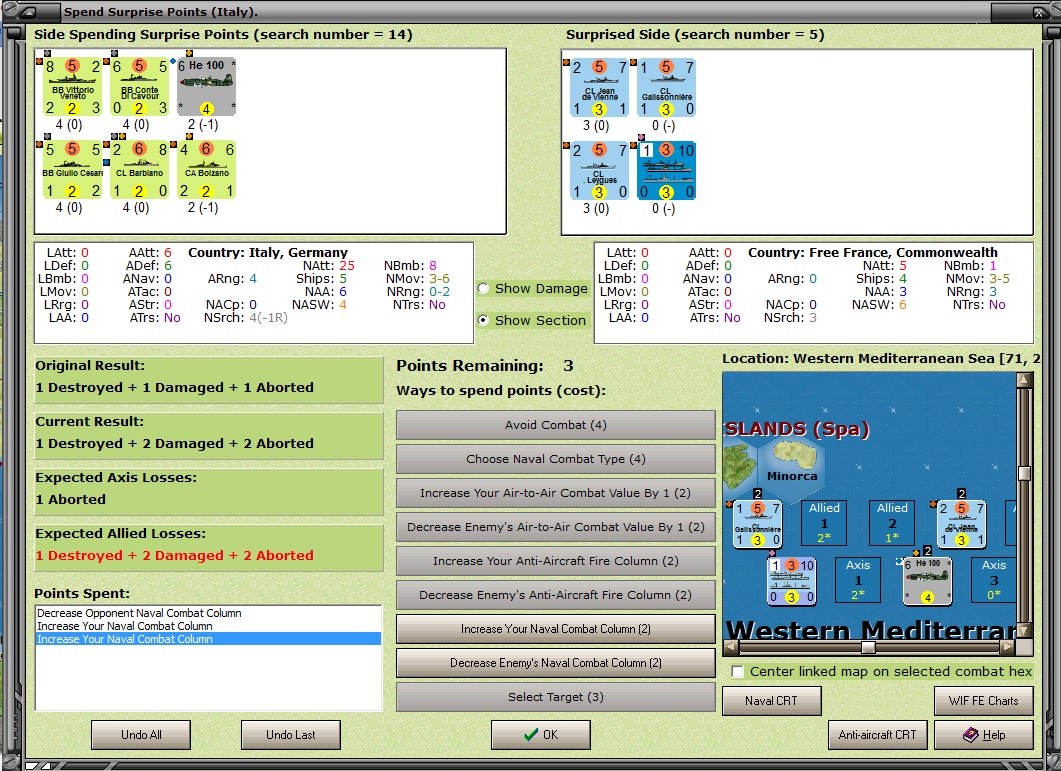Select the He 100 aircraft counter in attacker panel

tap(206, 87)
